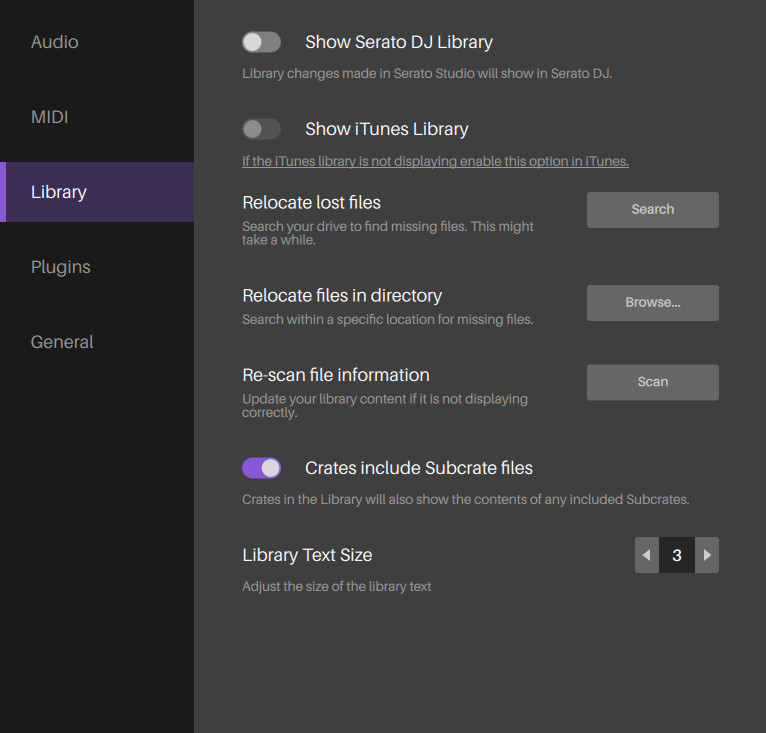Click the Show iTunes Library label
766x733 pixels.
point(386,129)
